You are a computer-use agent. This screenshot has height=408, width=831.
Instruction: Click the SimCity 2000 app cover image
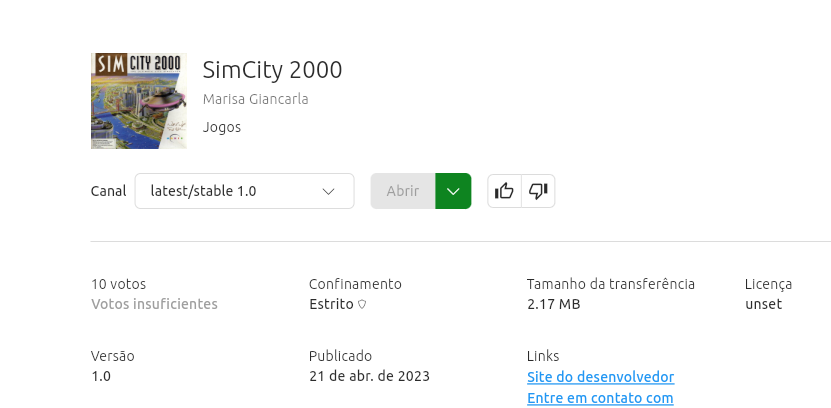[x=138, y=100]
